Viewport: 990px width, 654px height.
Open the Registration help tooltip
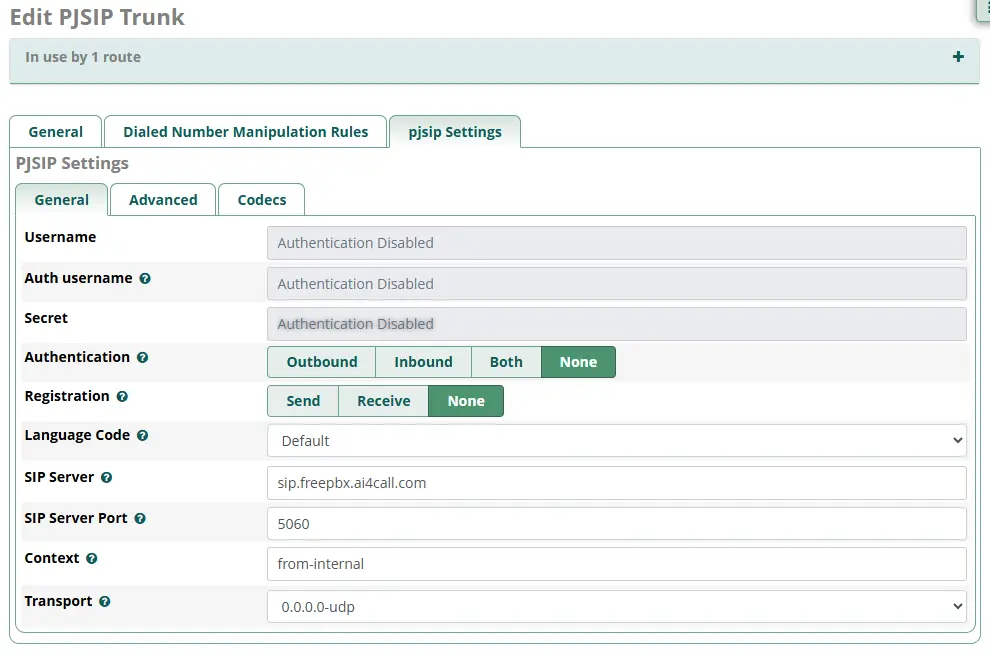pyautogui.click(x=122, y=396)
